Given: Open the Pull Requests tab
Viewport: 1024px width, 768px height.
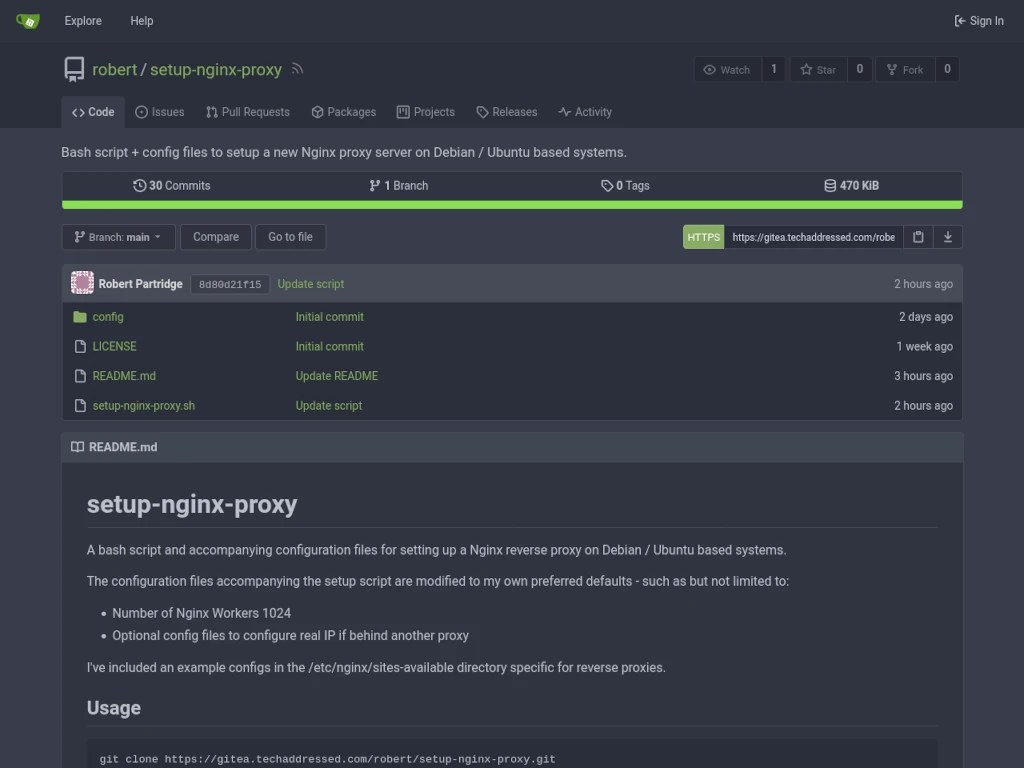Looking at the screenshot, I should (x=248, y=112).
